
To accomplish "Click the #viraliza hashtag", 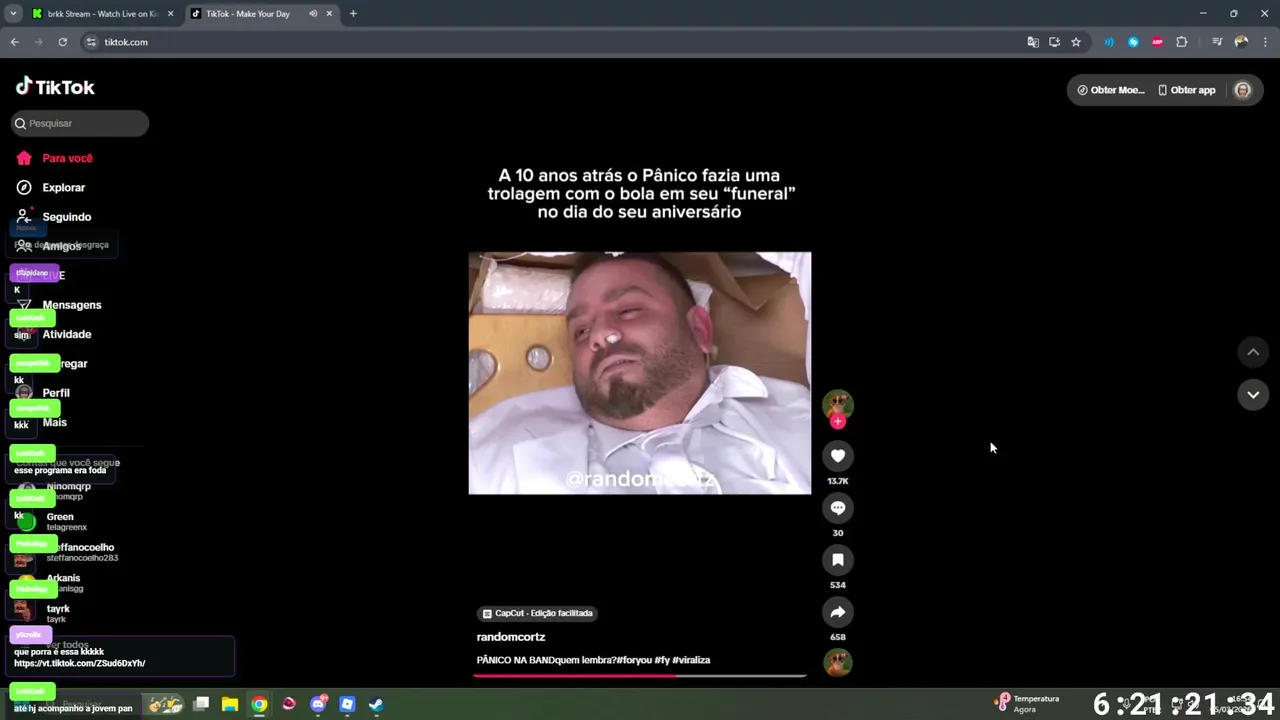I will (691, 660).
